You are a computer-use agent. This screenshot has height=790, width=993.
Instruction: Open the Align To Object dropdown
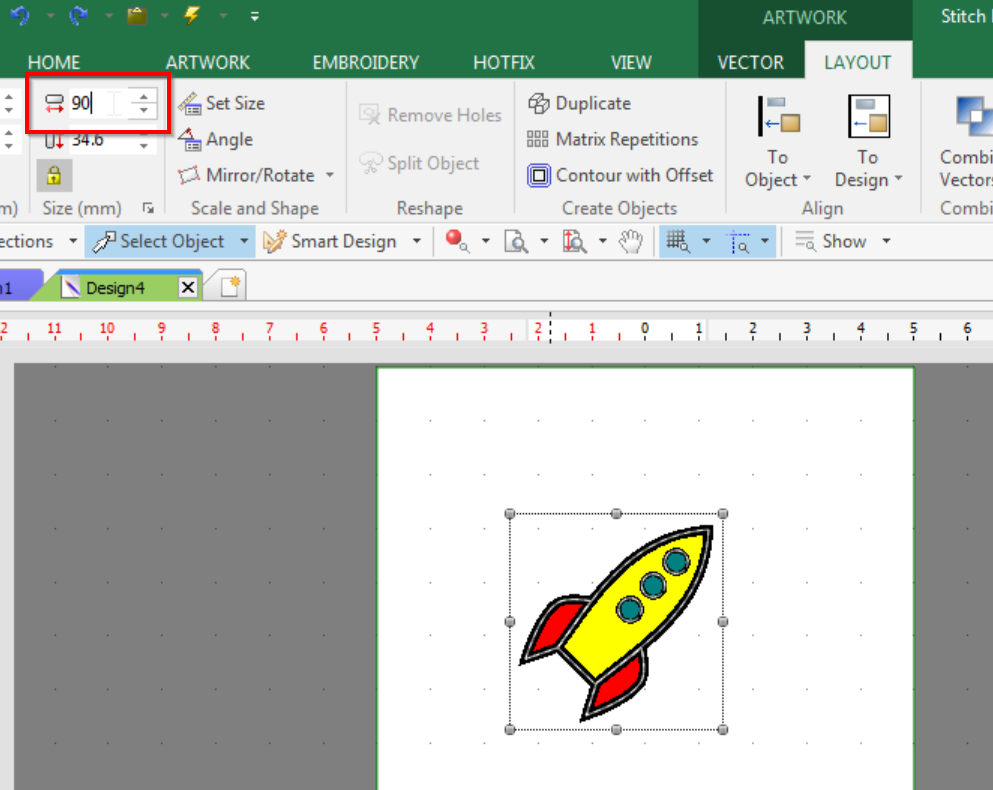777,181
